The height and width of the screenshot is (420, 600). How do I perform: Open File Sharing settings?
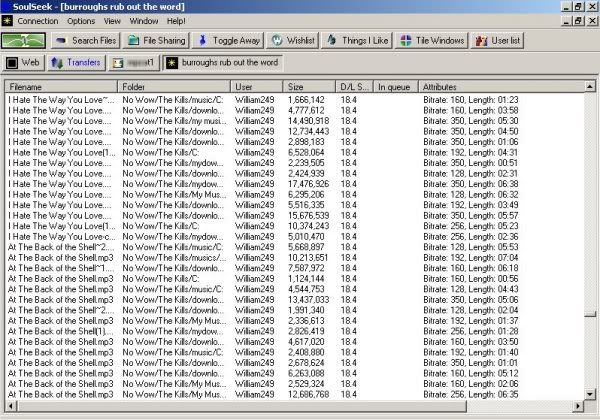click(x=156, y=41)
